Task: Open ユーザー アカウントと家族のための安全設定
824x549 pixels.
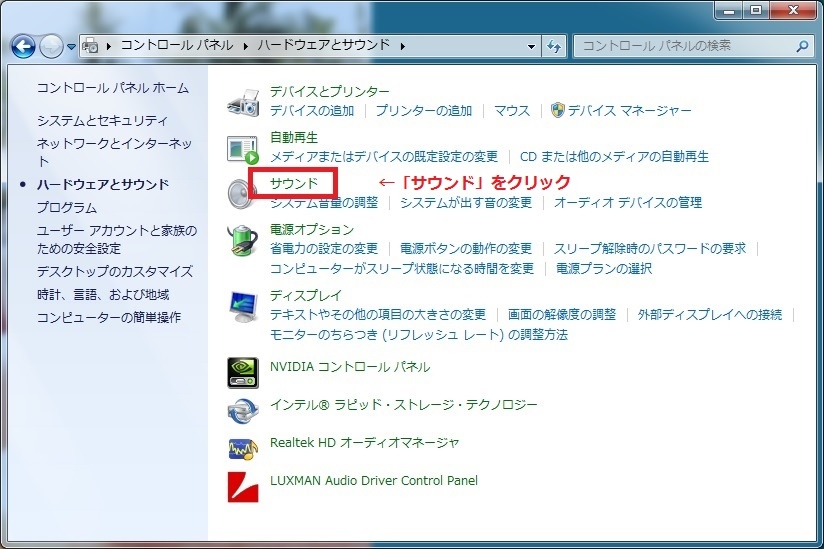Action: [117, 239]
